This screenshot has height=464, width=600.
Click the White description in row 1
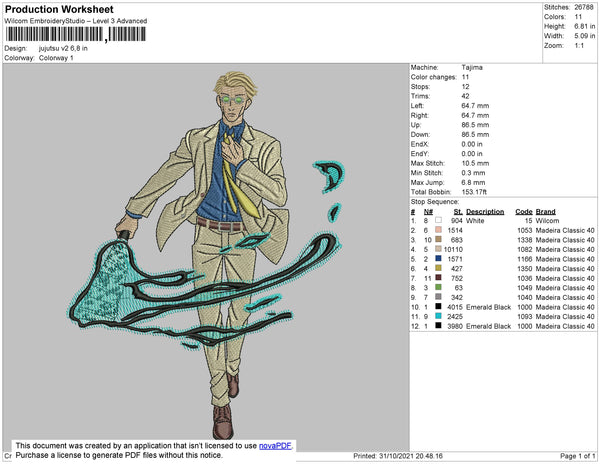[475, 221]
